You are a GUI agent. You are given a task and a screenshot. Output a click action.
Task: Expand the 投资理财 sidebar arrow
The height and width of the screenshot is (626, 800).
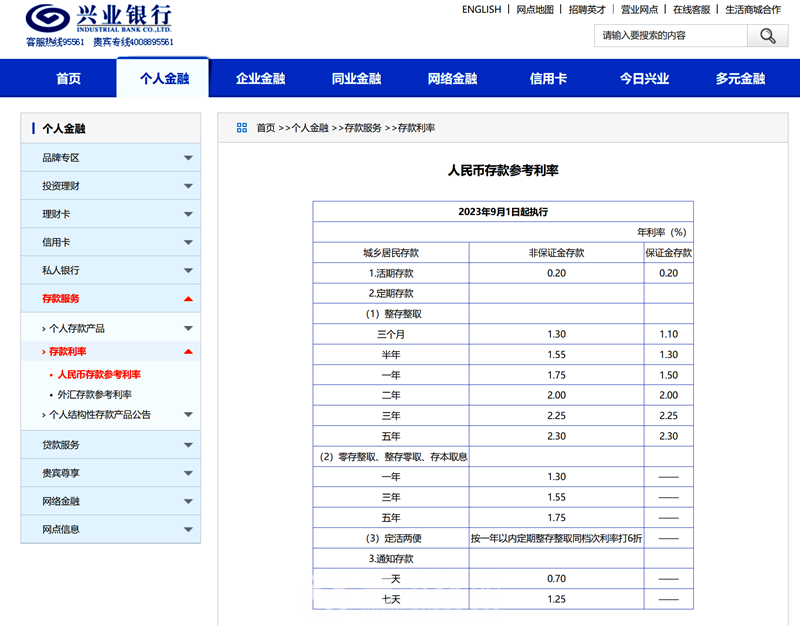[188, 186]
